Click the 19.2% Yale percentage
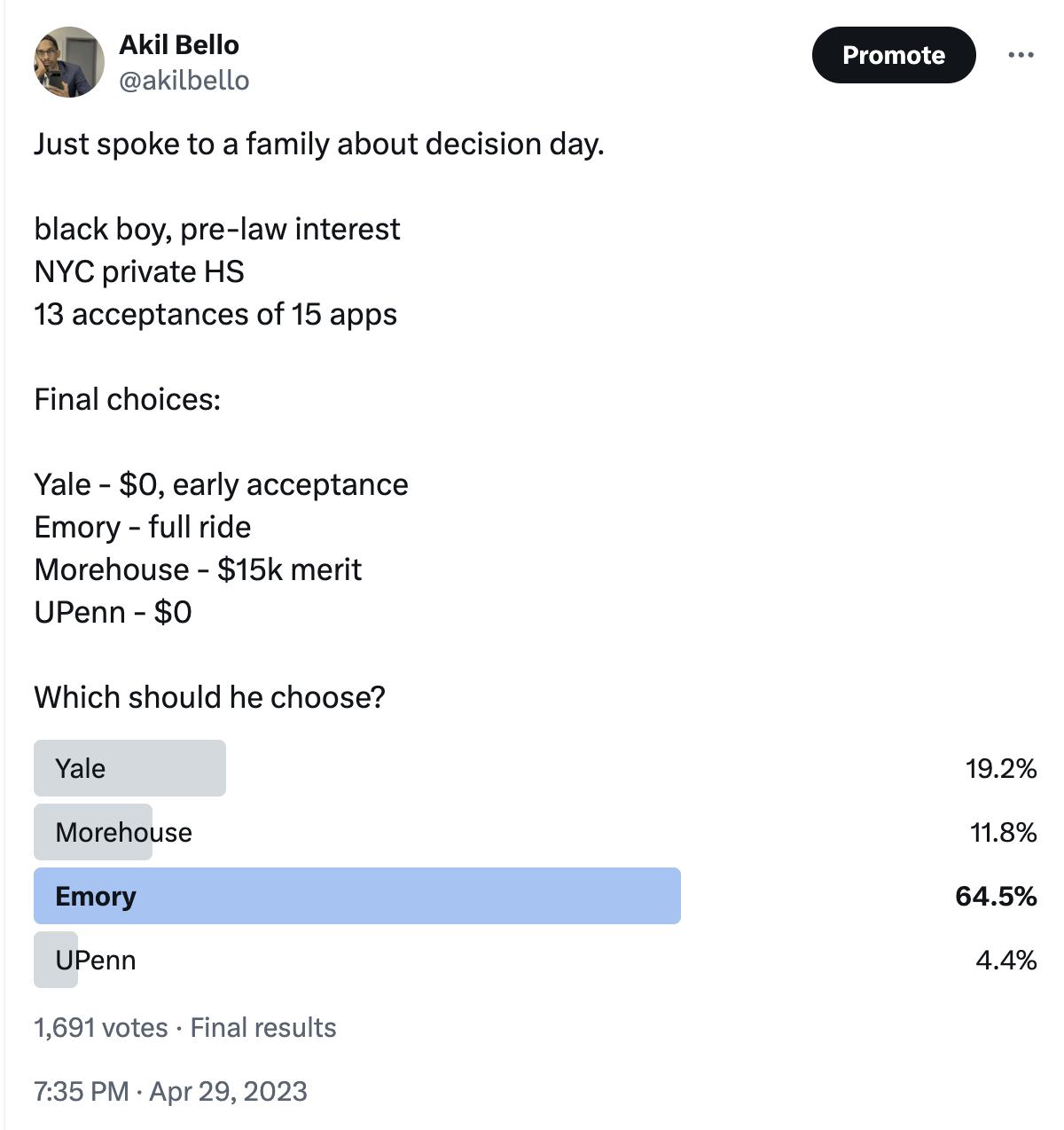The height and width of the screenshot is (1130, 1064). (x=1001, y=768)
